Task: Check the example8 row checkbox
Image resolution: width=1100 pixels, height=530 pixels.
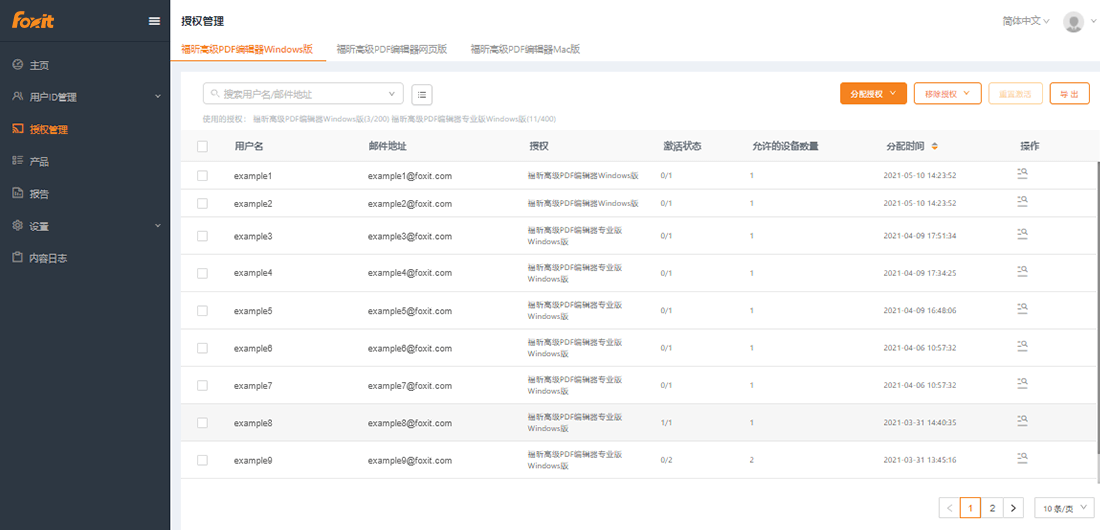Action: (x=202, y=423)
